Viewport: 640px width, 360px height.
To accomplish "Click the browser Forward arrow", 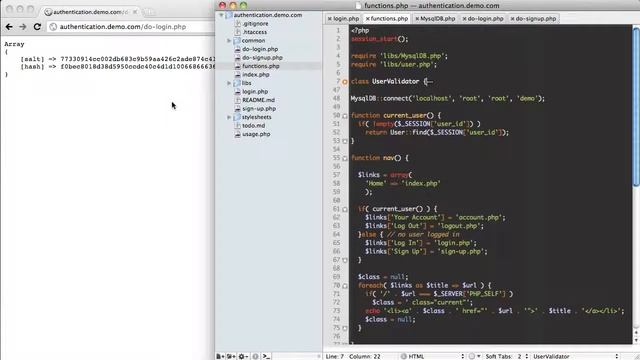I will tap(23, 27).
